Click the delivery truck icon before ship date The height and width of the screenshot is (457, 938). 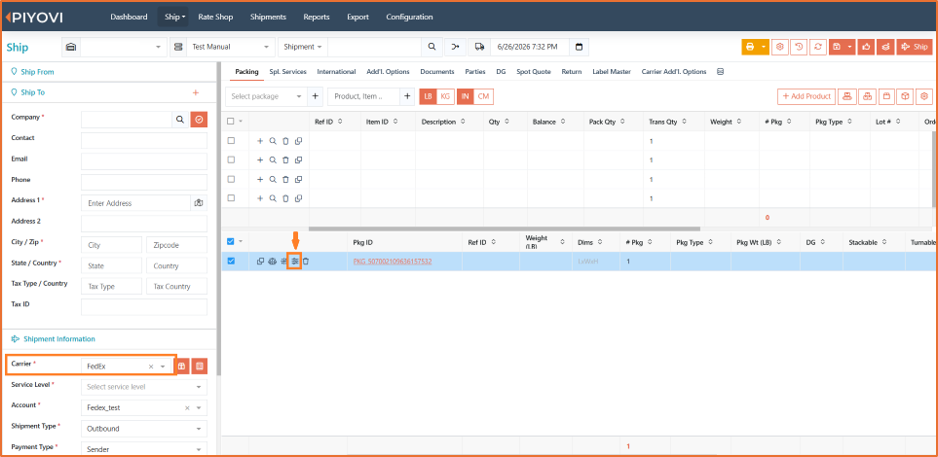(479, 47)
